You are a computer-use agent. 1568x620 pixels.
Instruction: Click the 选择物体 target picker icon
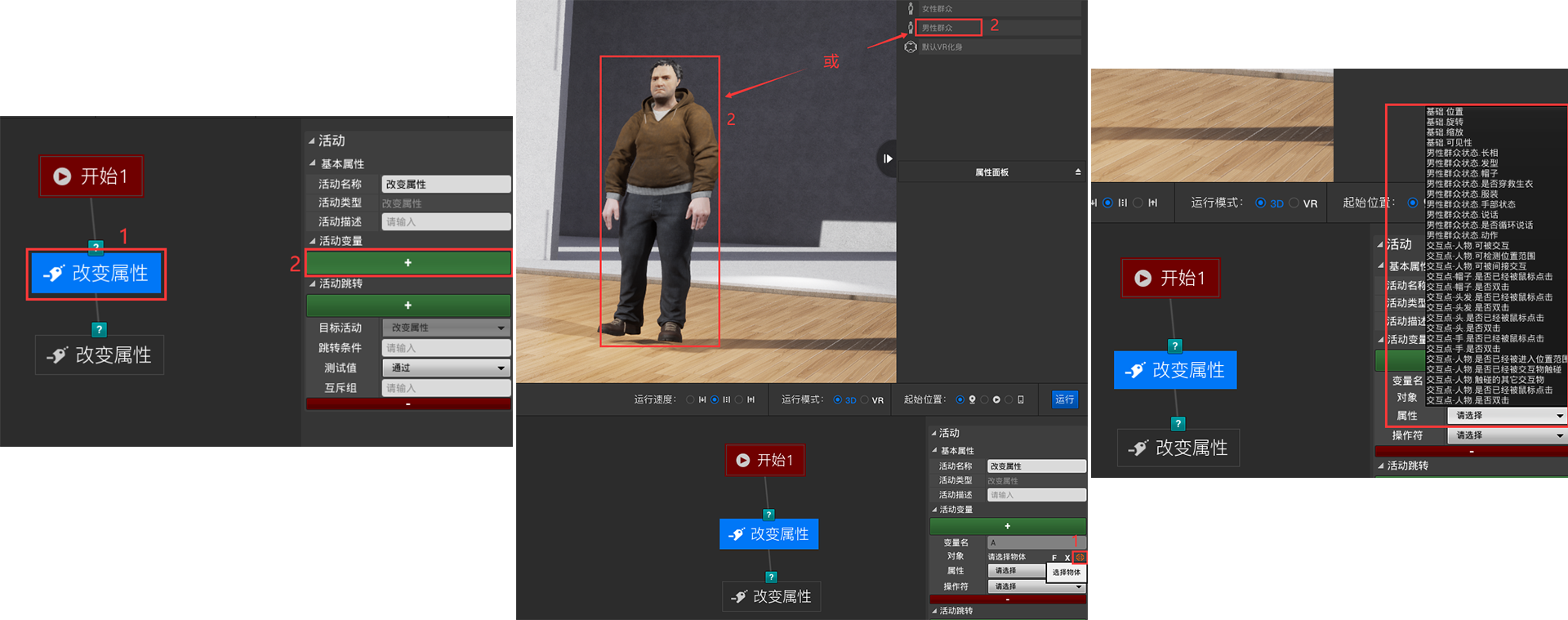pyautogui.click(x=1080, y=557)
